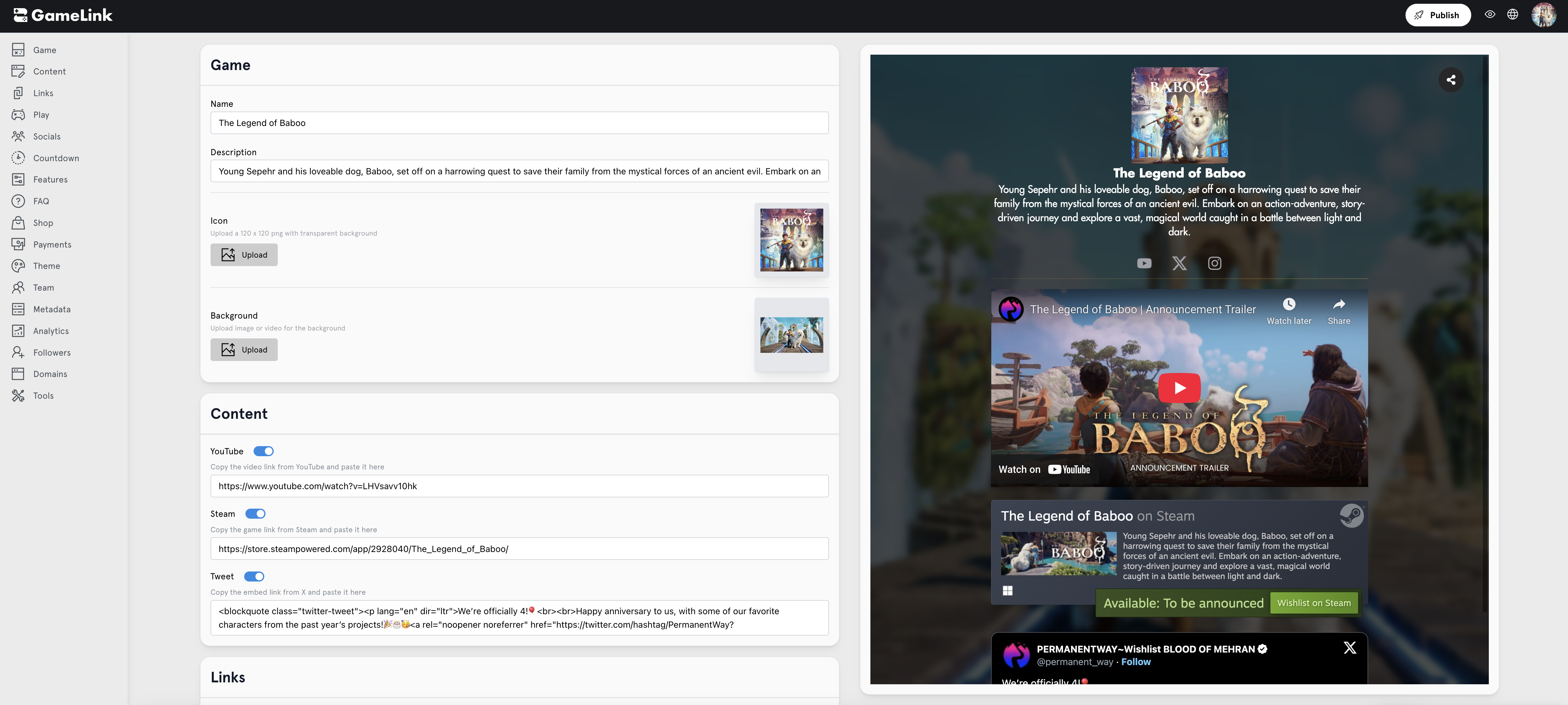Image resolution: width=1568 pixels, height=705 pixels.
Task: Open the Countdown clock icon
Action: pos(18,158)
